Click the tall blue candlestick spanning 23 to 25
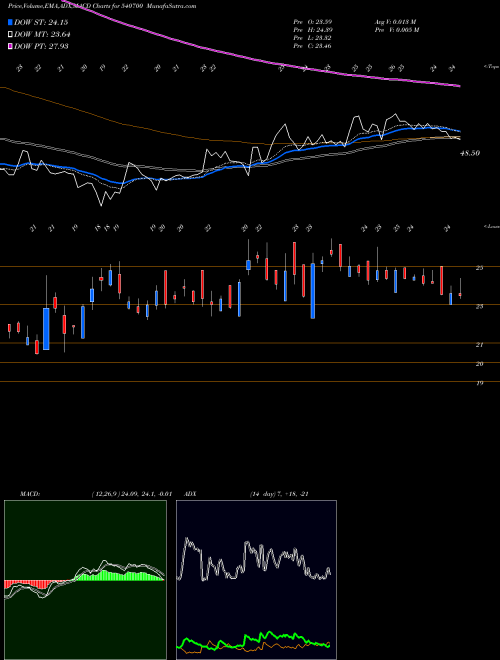The width and height of the screenshot is (500, 660). click(x=313, y=290)
